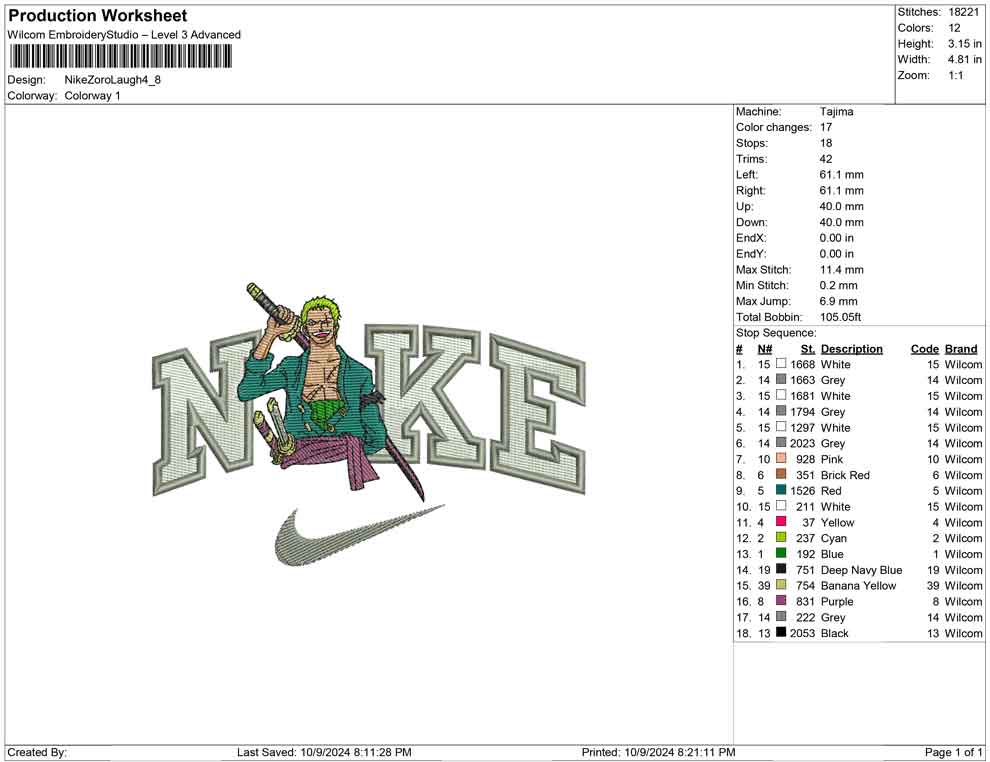This screenshot has height=762, width=990.
Task: Click the barcode under the worksheet title
Action: click(x=121, y=57)
